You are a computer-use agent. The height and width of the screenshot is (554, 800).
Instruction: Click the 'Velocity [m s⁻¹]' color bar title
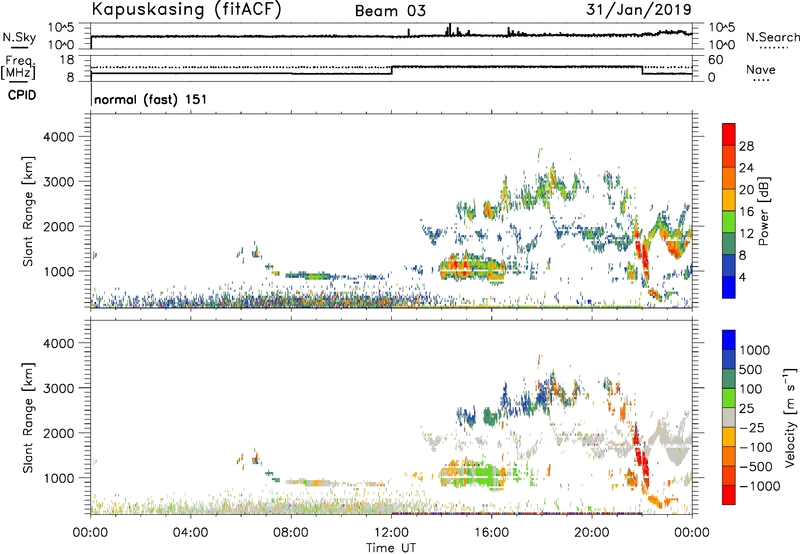pos(790,417)
